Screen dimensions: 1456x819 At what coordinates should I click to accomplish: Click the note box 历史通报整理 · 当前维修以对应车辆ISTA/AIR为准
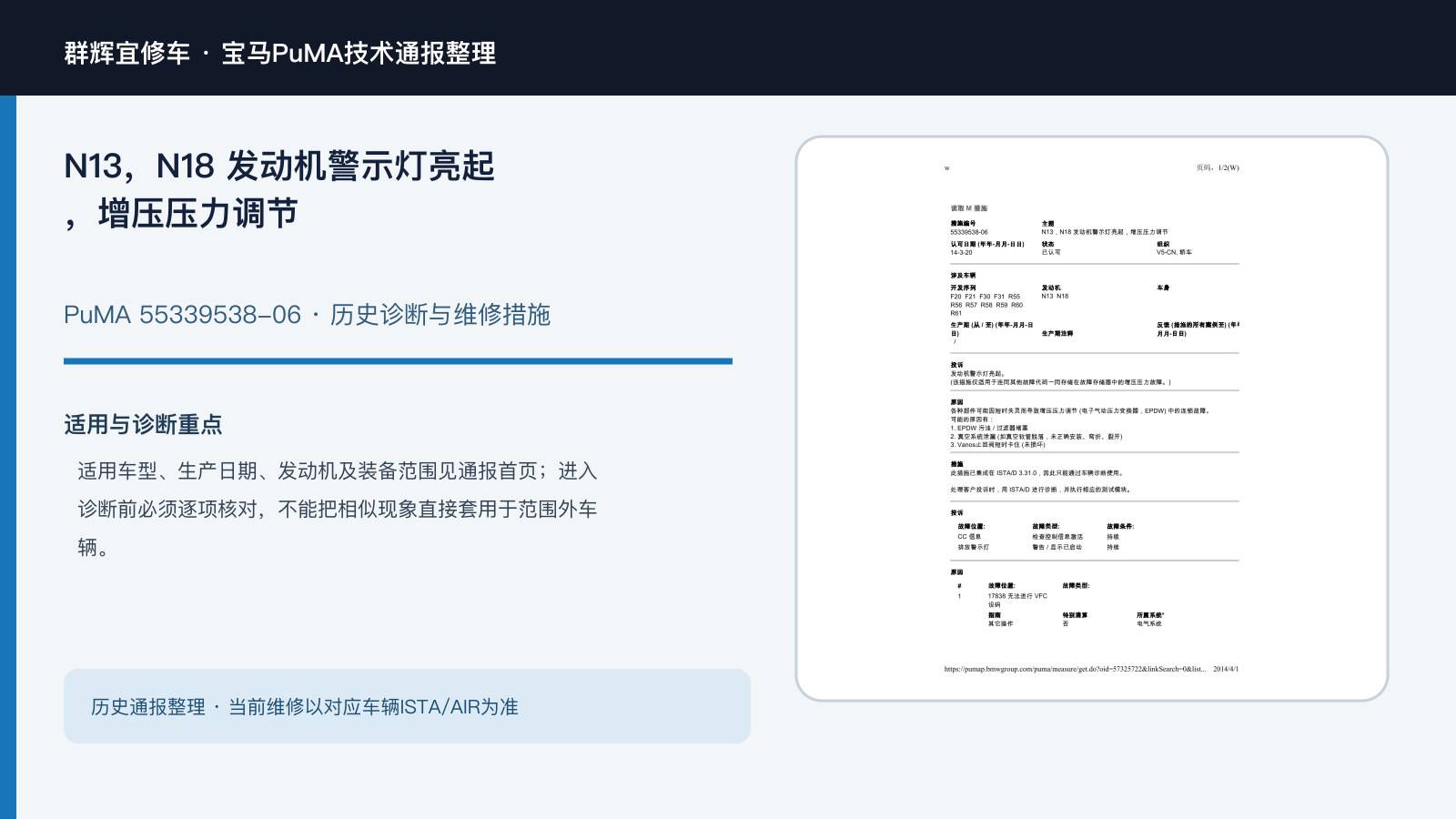[407, 706]
